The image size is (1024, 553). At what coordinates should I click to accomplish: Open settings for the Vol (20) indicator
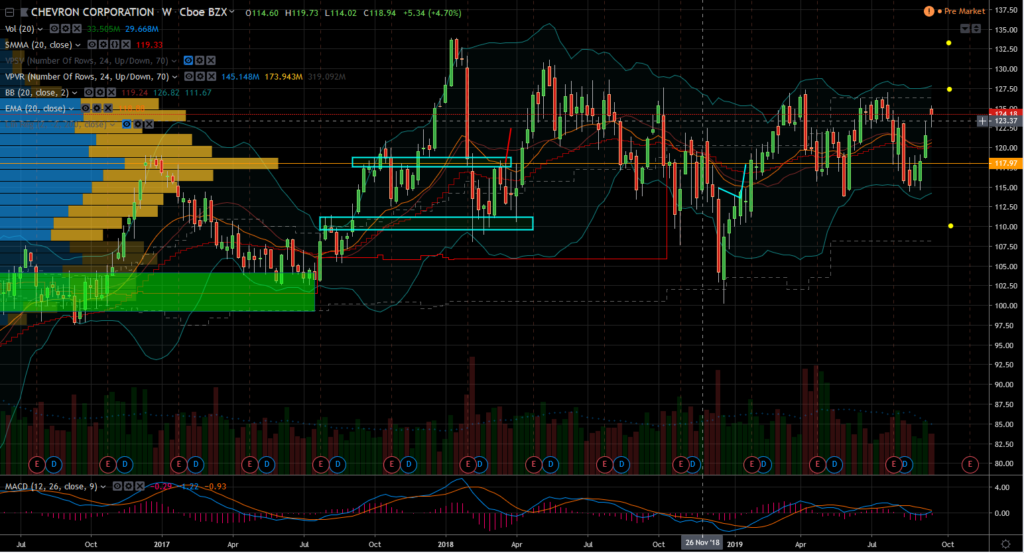click(x=65, y=29)
